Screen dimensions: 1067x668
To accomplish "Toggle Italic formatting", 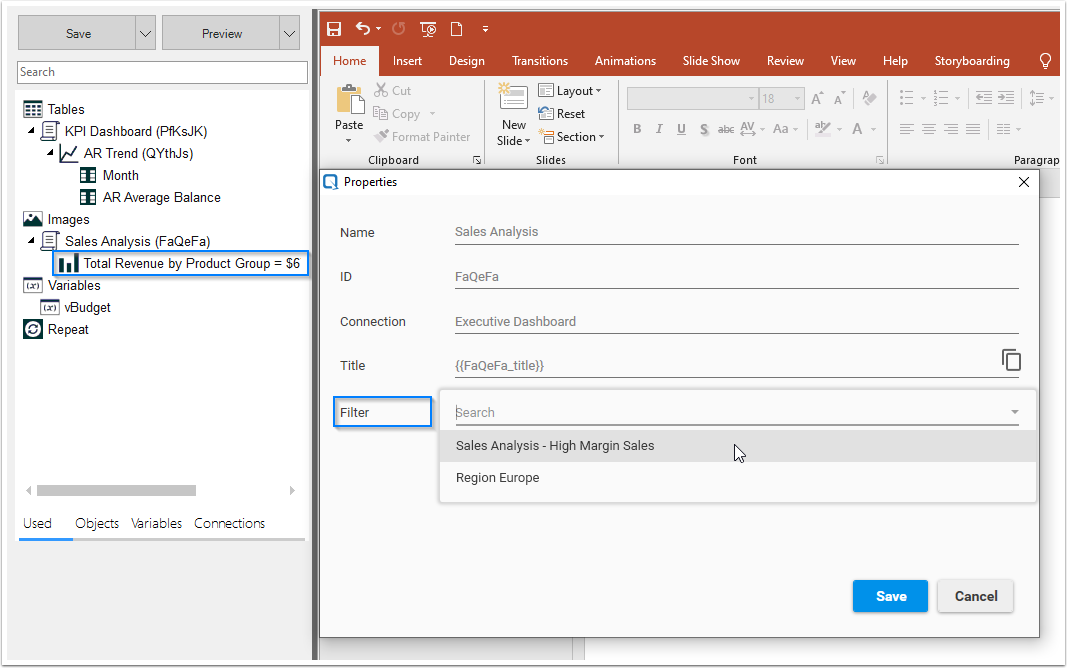I will 659,129.
